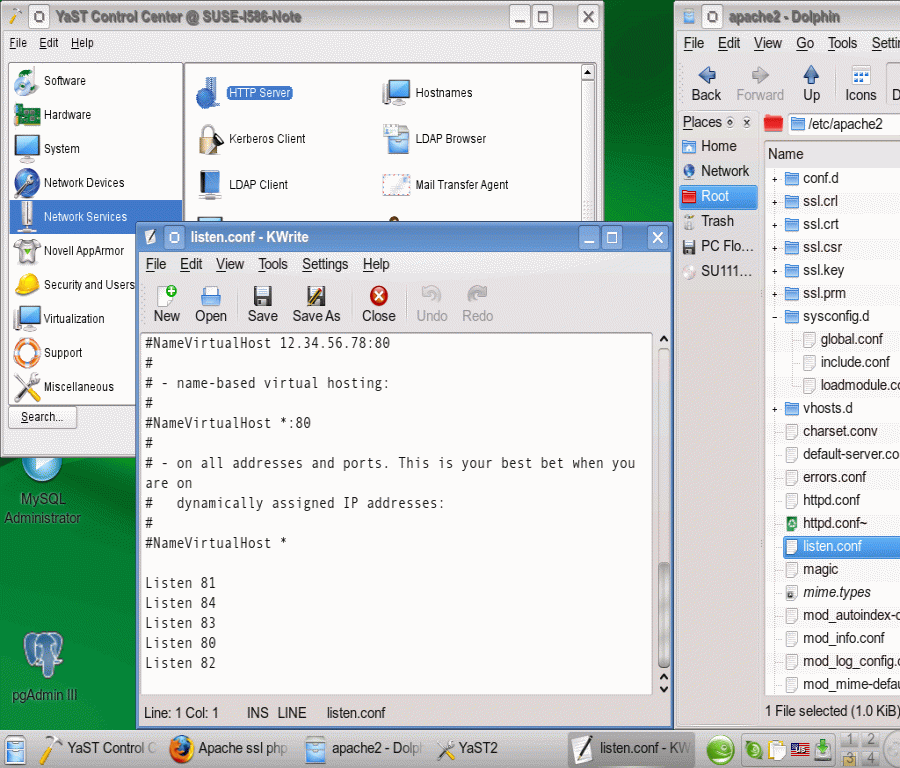
Task: Expand the ssl.csr folder
Action: pyautogui.click(x=774, y=248)
